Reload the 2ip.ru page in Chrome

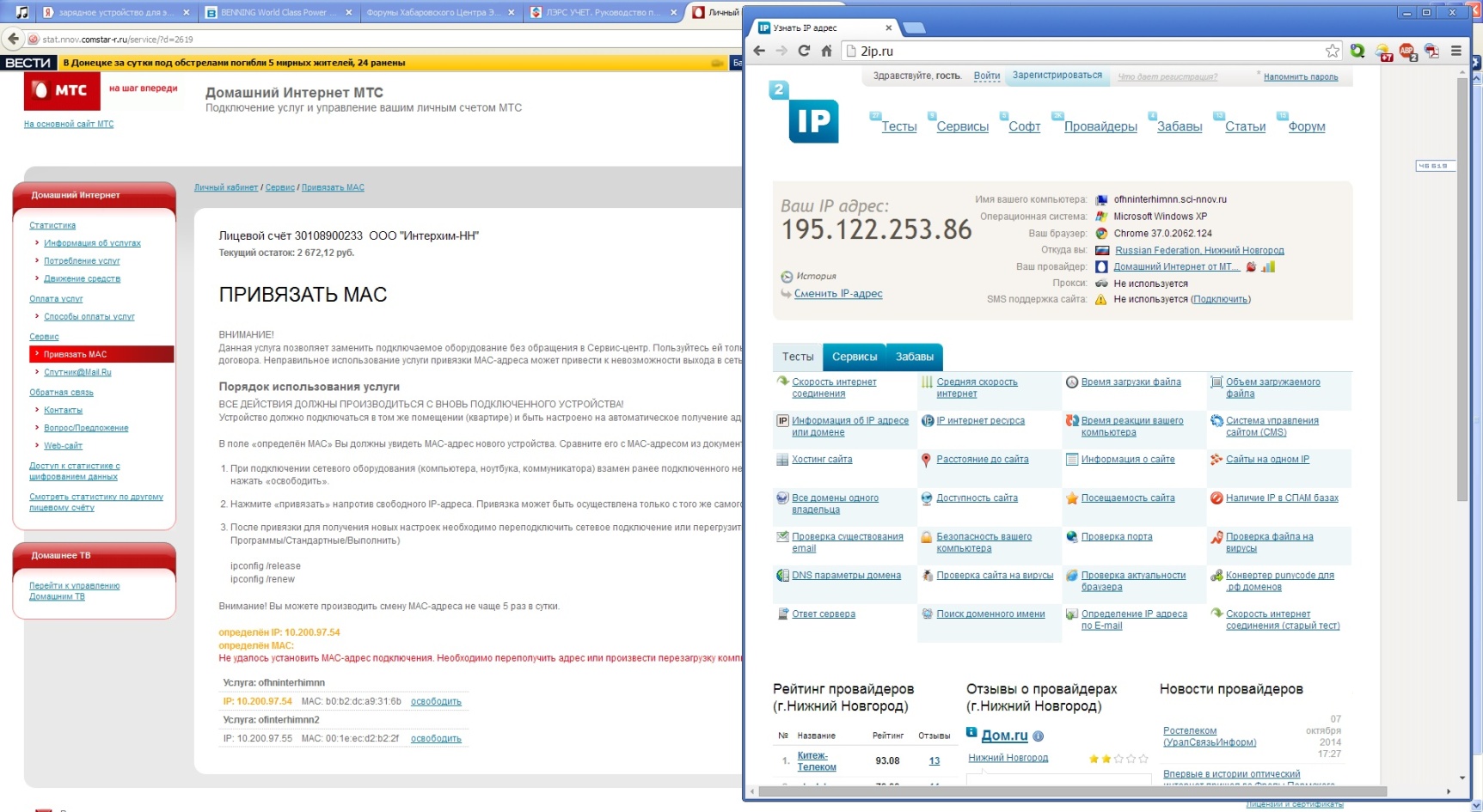click(x=804, y=51)
